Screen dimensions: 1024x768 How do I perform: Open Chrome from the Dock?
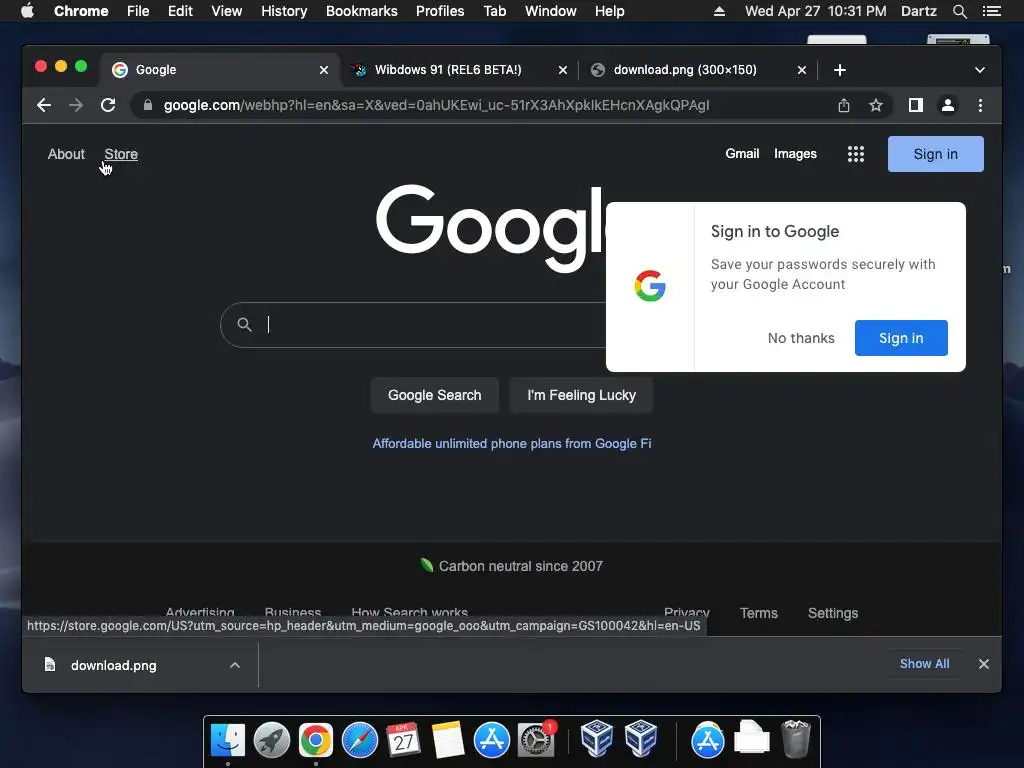[315, 740]
